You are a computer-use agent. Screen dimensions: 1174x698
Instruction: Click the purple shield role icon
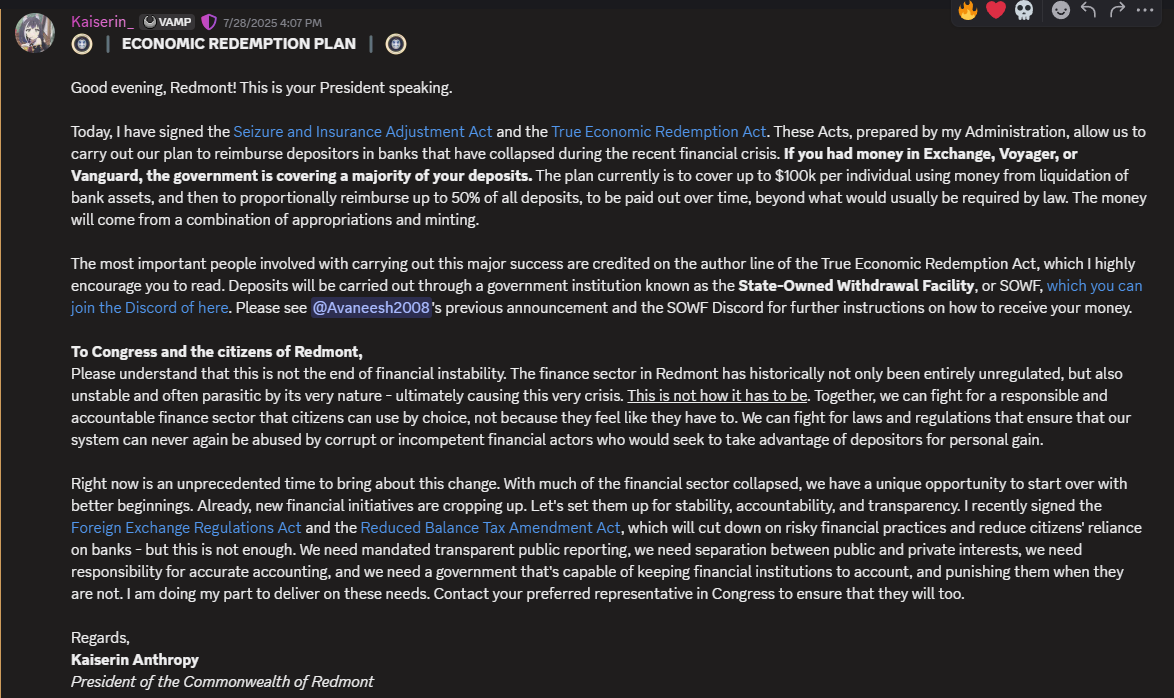(209, 22)
